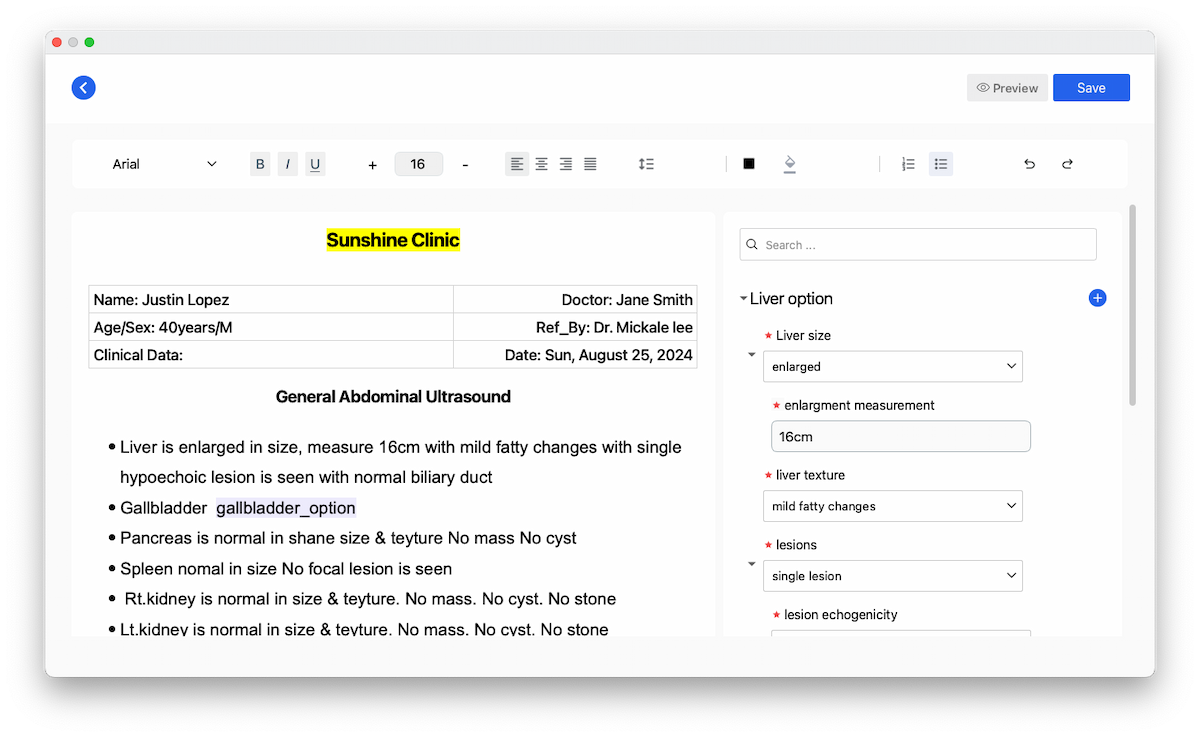Toggle the bulleted list
Screen dimensions: 1200x737
tap(941, 164)
